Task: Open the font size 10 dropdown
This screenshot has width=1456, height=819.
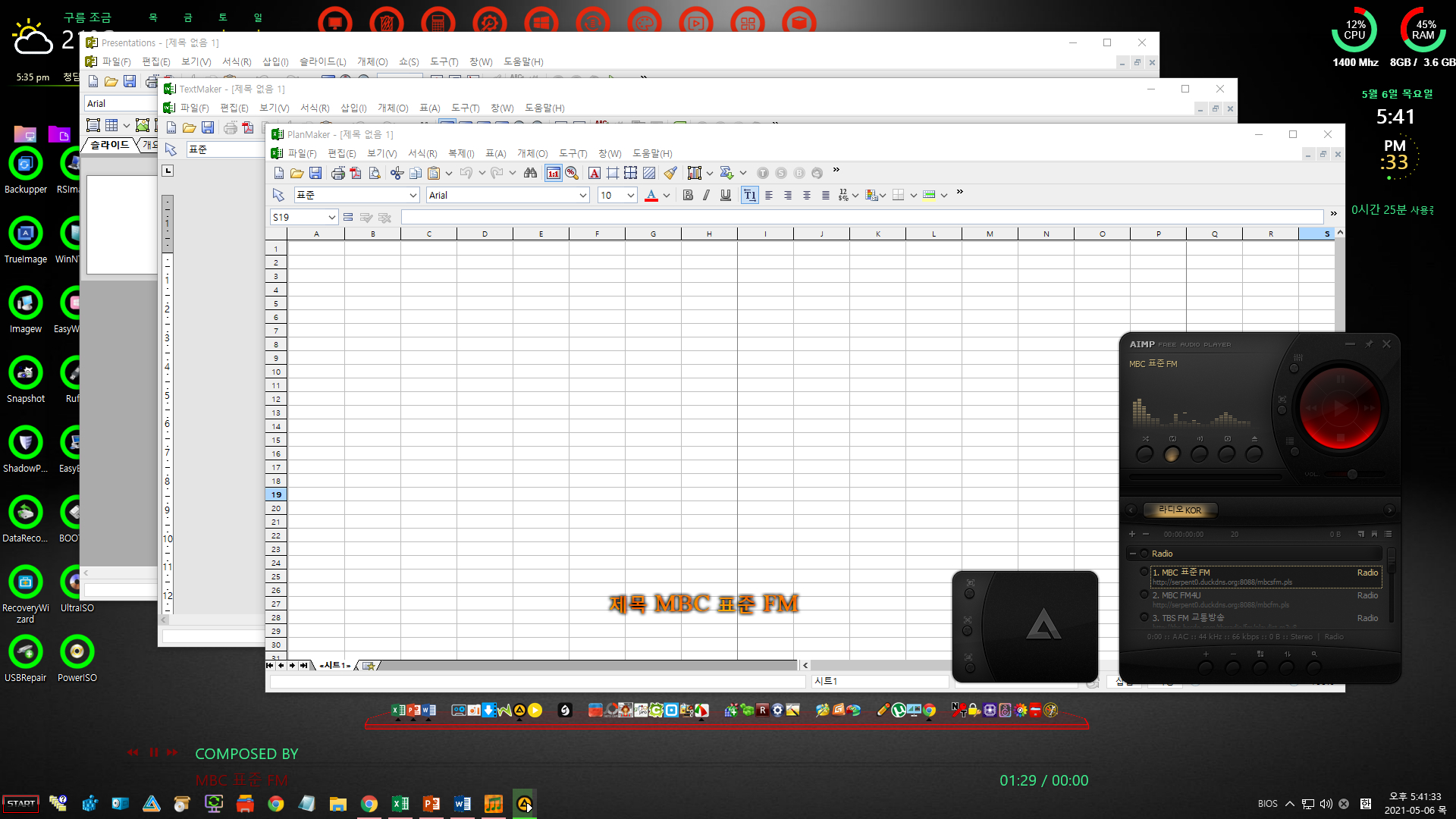Action: click(630, 195)
